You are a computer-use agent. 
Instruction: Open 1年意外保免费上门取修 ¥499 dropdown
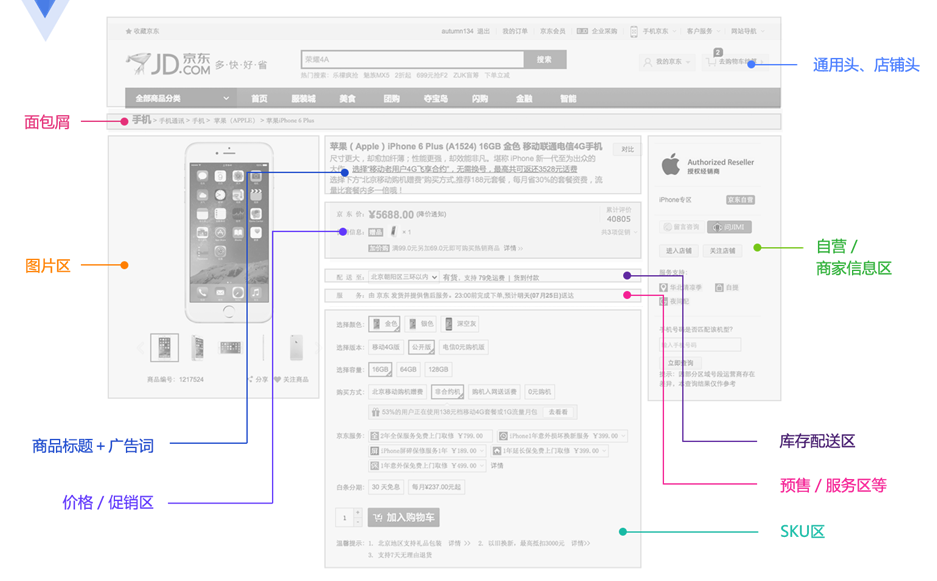coord(427,465)
